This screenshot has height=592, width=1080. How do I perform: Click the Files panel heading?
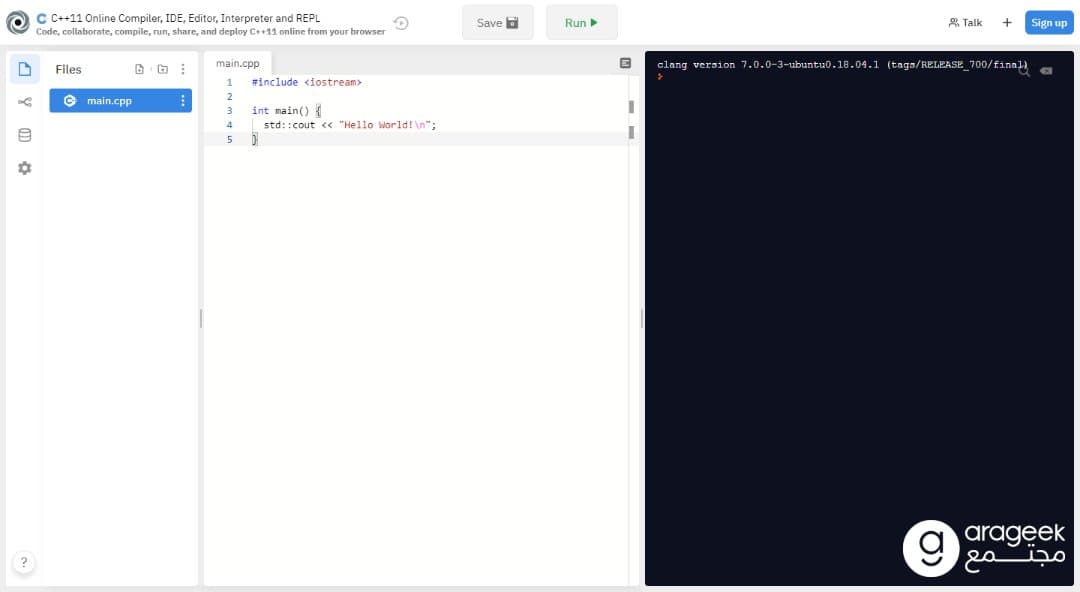pyautogui.click(x=68, y=69)
